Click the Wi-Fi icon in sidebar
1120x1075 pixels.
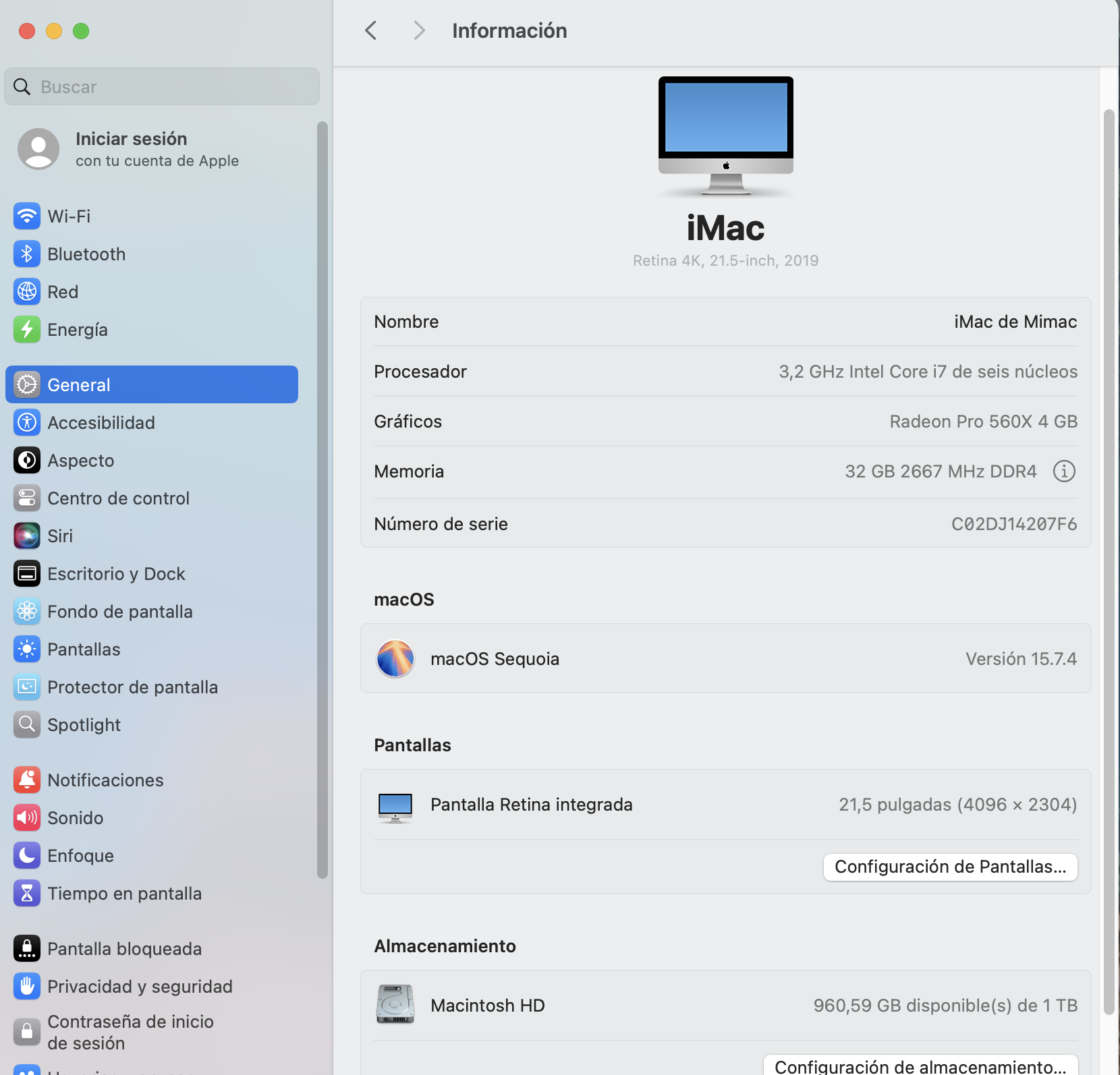pos(27,216)
